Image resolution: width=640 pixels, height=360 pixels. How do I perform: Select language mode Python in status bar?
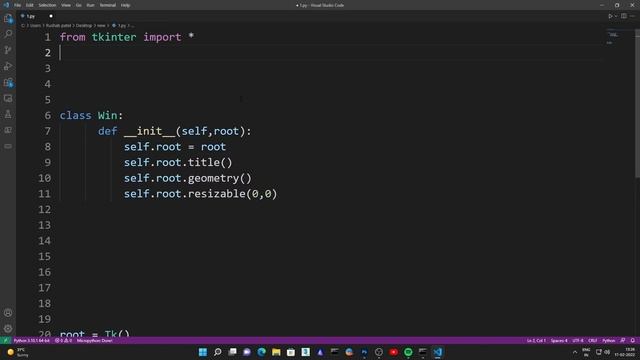609,340
